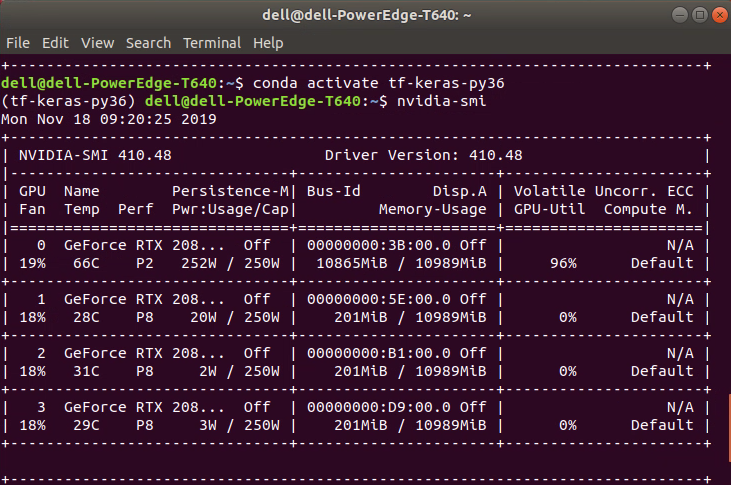Click GPU 0 memory usage 10865MiB
Viewport: 731px width, 485px height.
pos(352,263)
